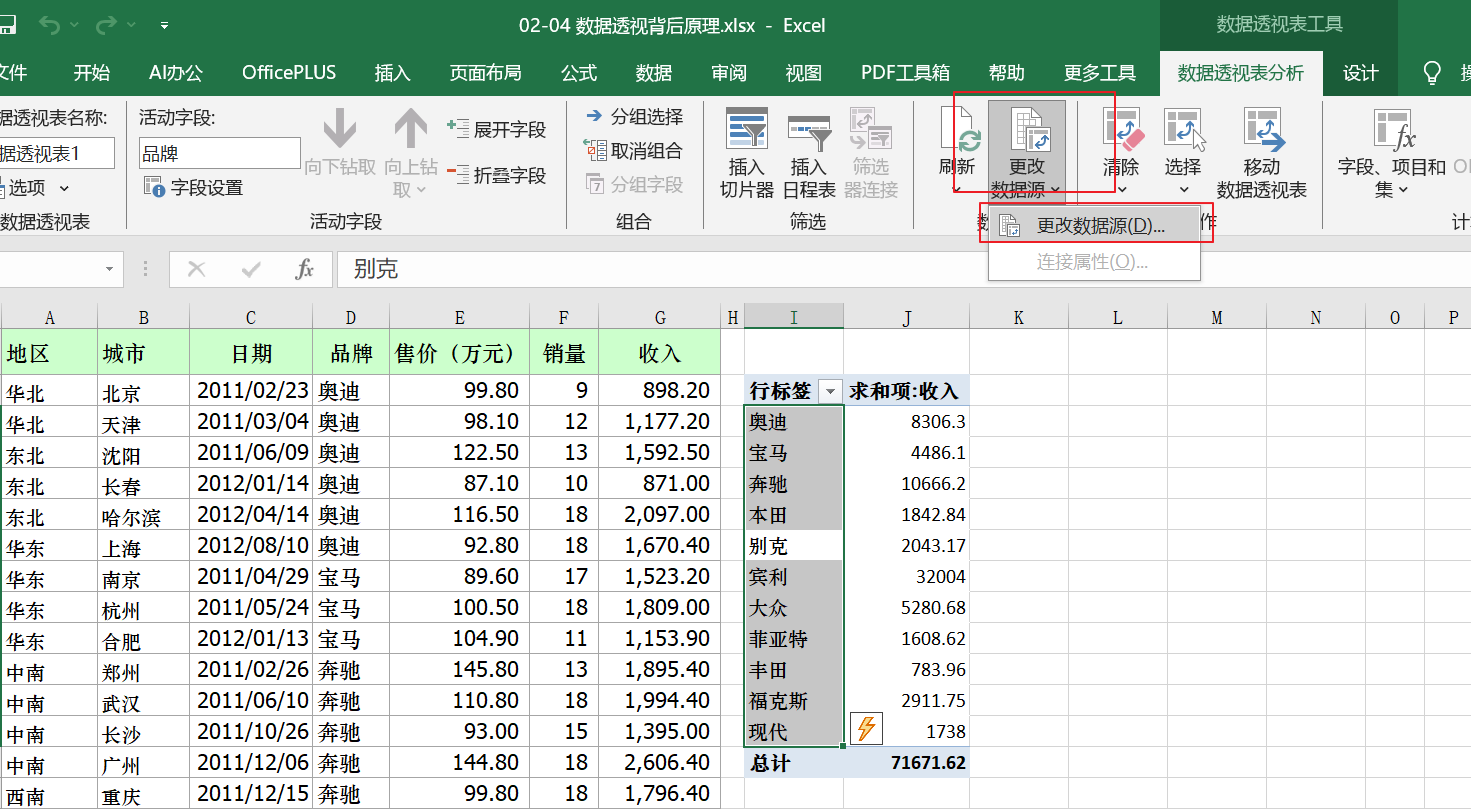Screen dimensions: 1471x809
Task: Open the arrow below 选择
Action: coord(1184,189)
